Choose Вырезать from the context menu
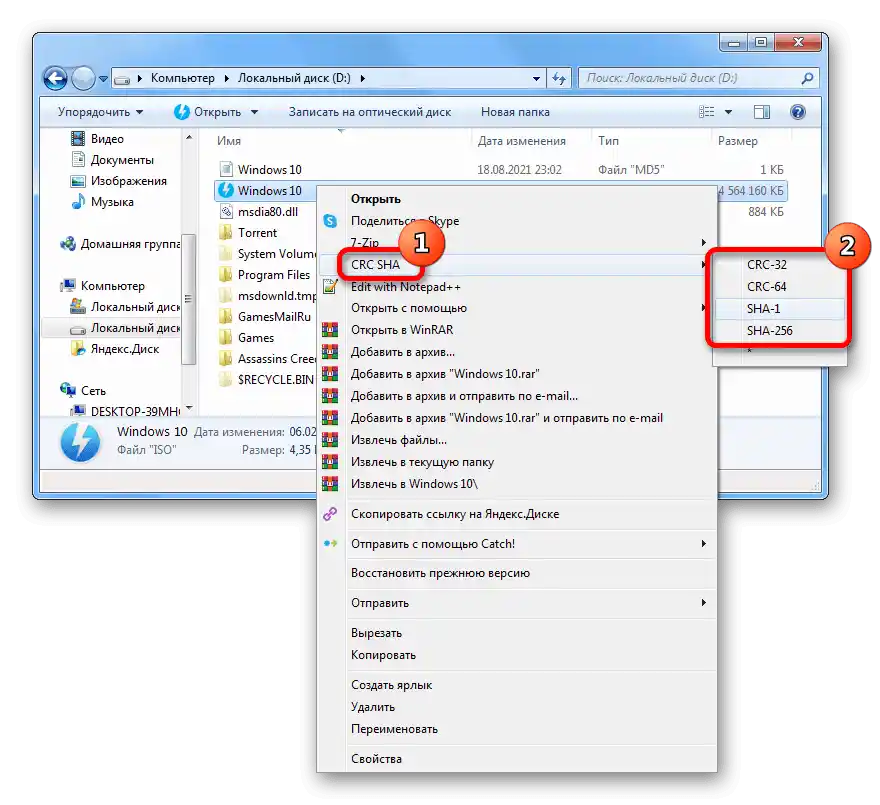 (x=377, y=633)
